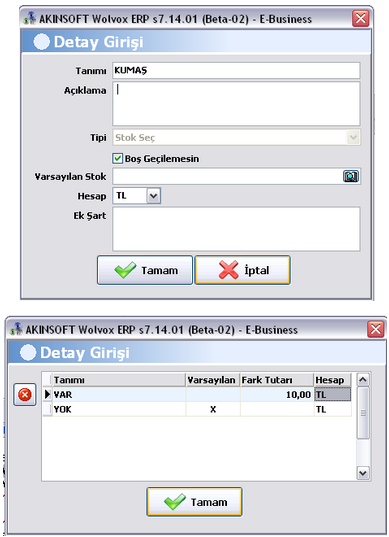Click row indicator arrow of VAR row
The image size is (389, 537).
48,395
